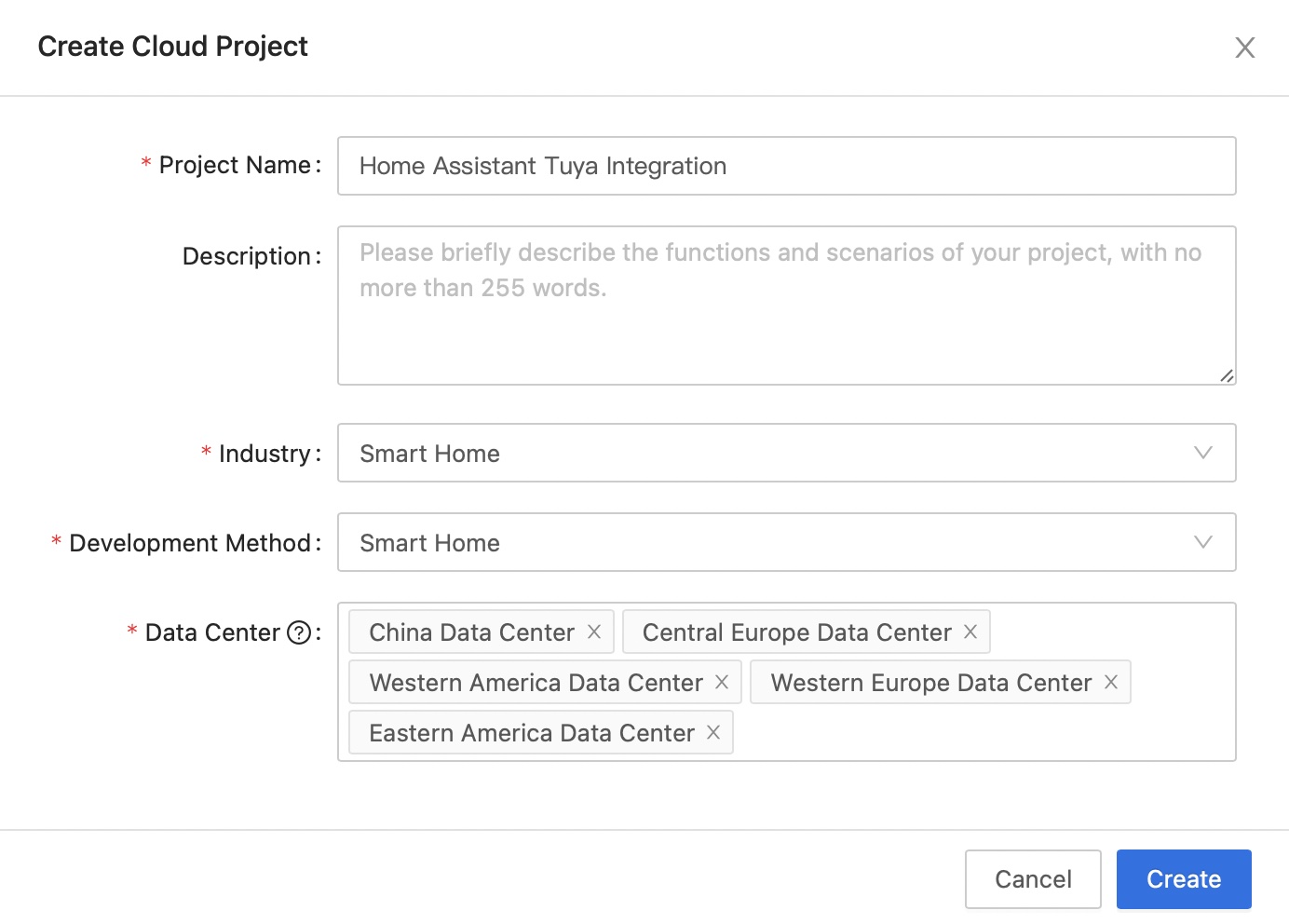
Task: Click the Project Name input field
Action: [x=786, y=166]
